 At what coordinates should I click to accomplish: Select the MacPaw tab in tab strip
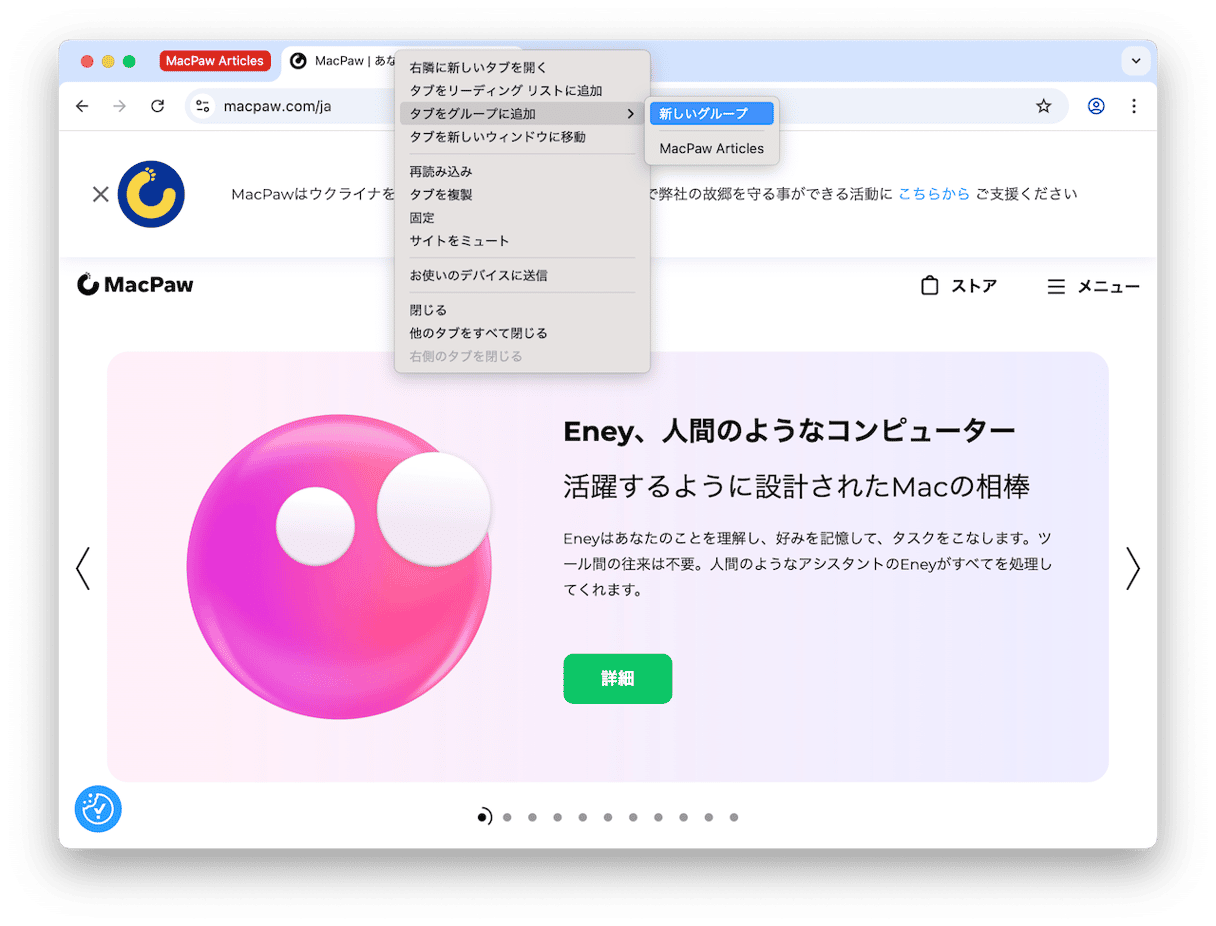[x=340, y=61]
